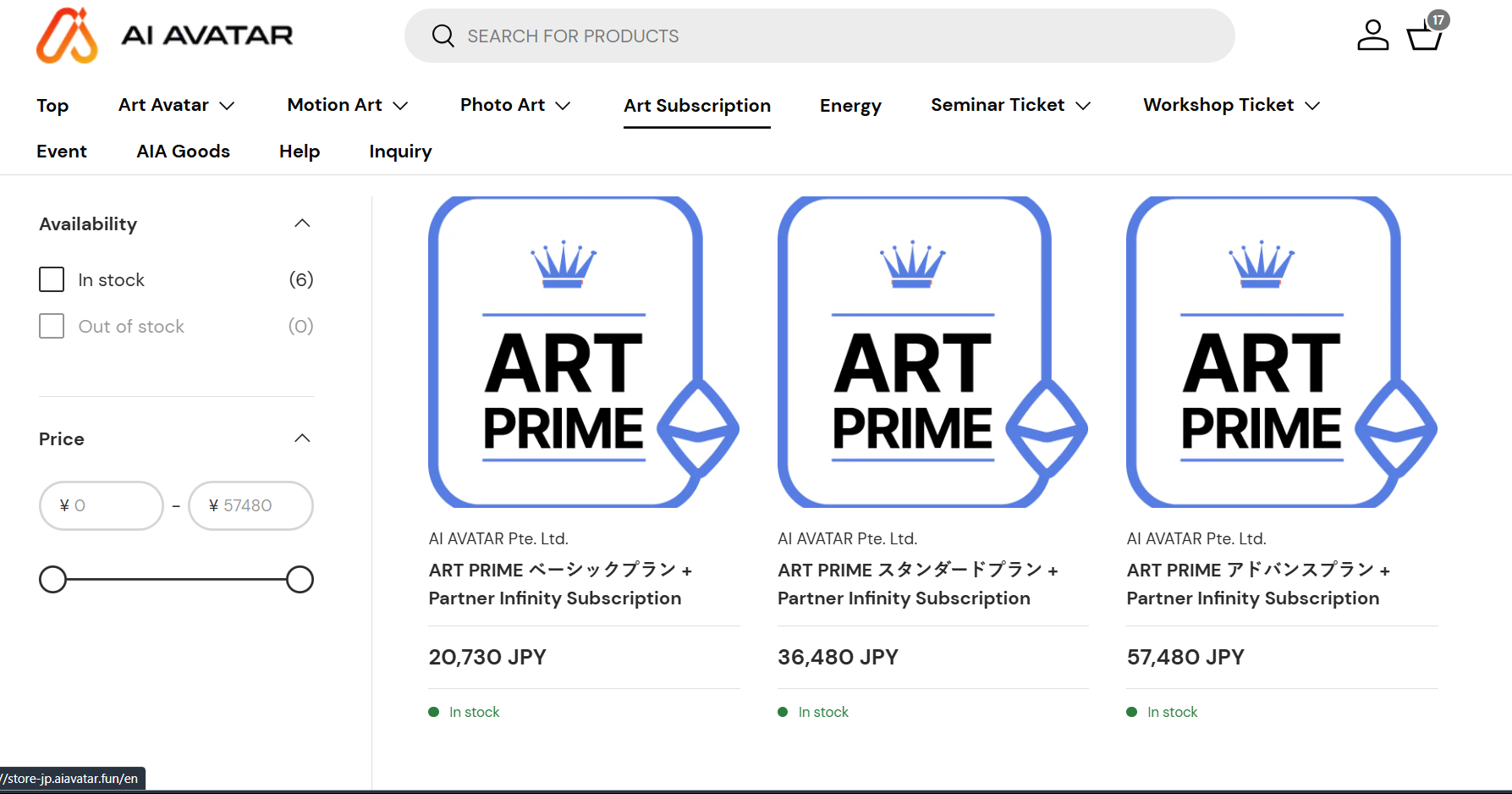Click the cart badge showing 17
The width and height of the screenshot is (1512, 794).
(x=1438, y=20)
